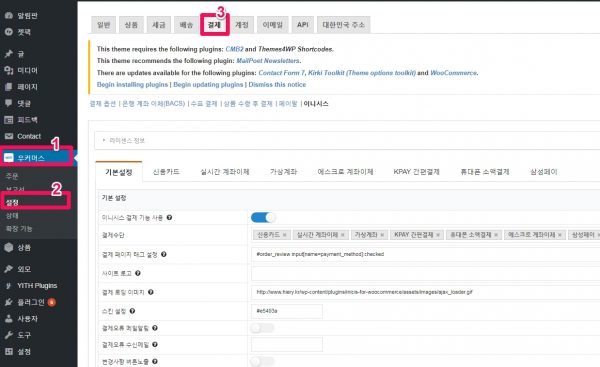
Task: Toggle the 이니시스 결제 기능 사용 switch
Action: 263,217
